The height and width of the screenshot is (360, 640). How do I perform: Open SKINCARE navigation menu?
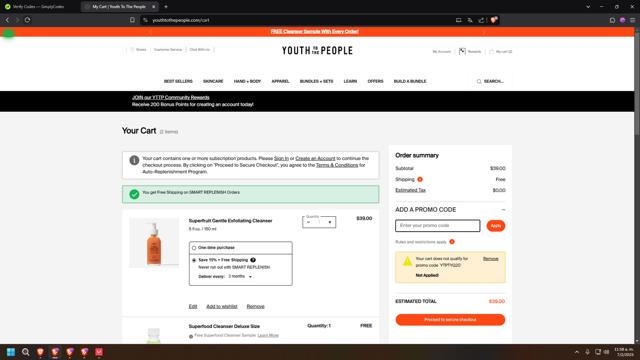click(213, 81)
